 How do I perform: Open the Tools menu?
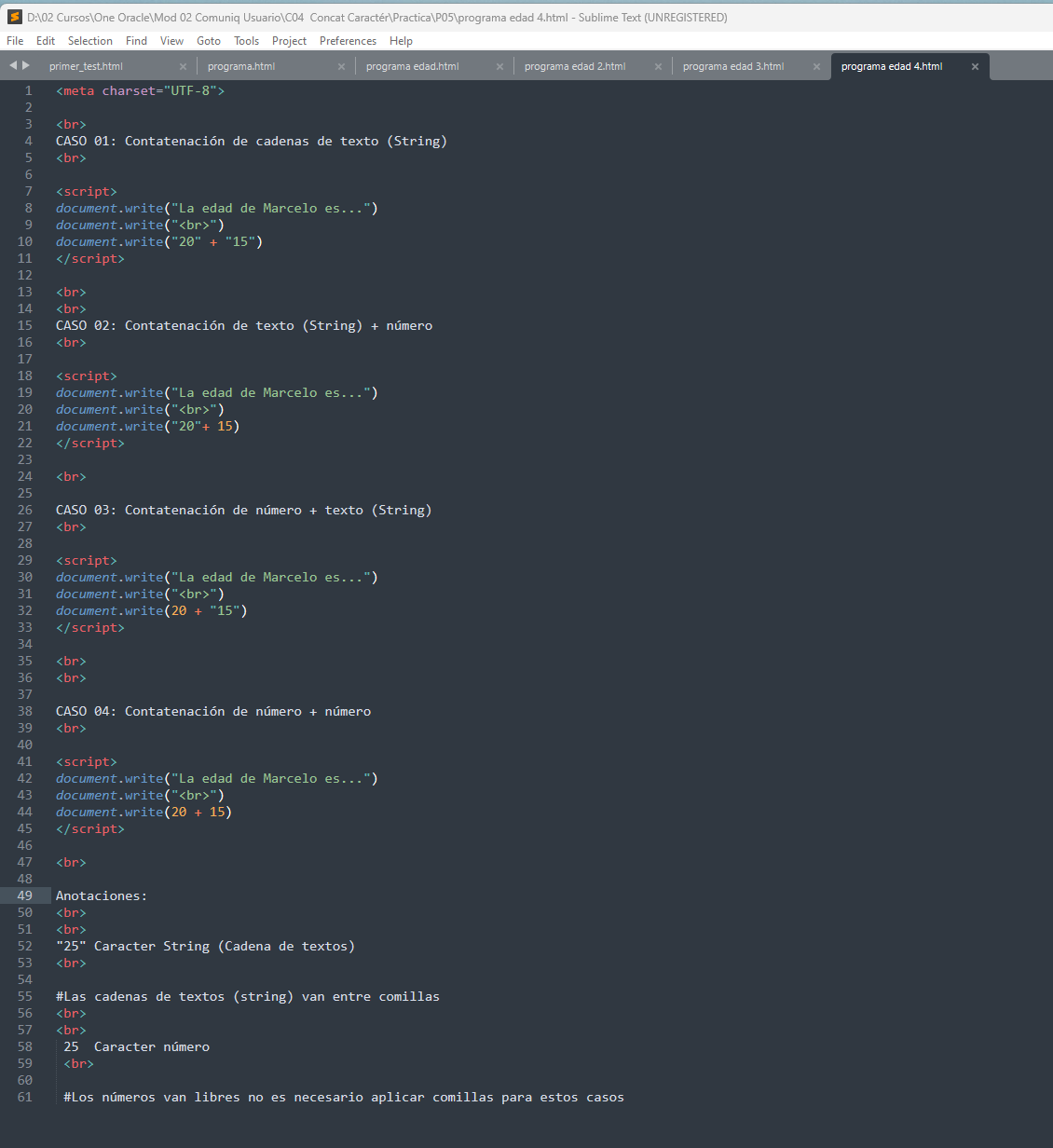click(247, 41)
